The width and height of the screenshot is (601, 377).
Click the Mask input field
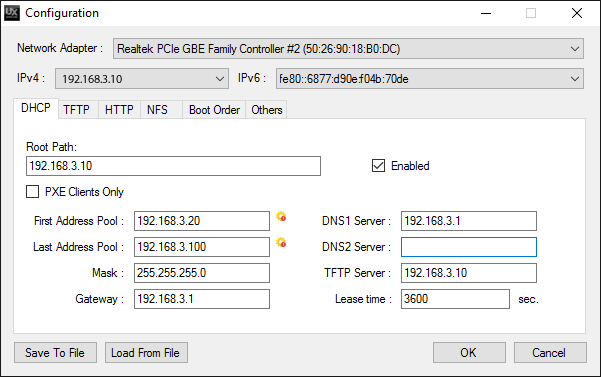(x=202, y=273)
